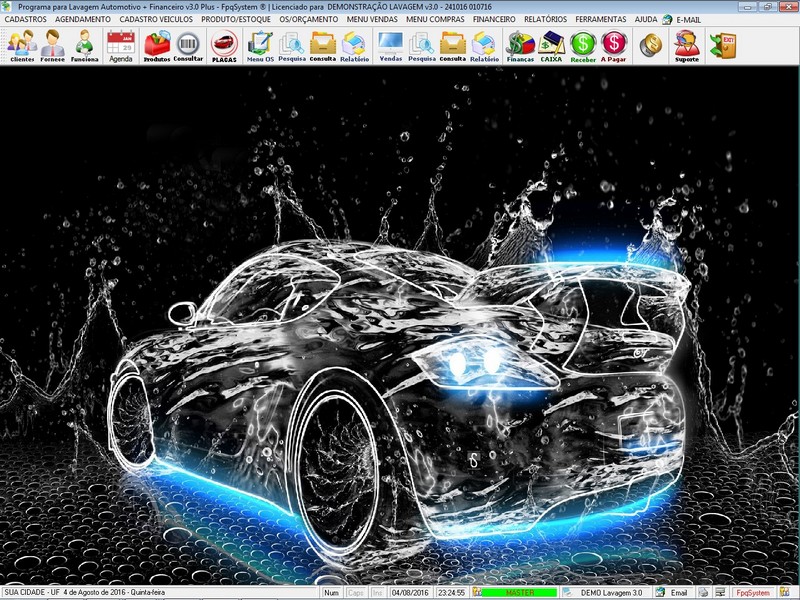This screenshot has width=800, height=600.
Task: Open the AJUDA menu
Action: (x=646, y=19)
